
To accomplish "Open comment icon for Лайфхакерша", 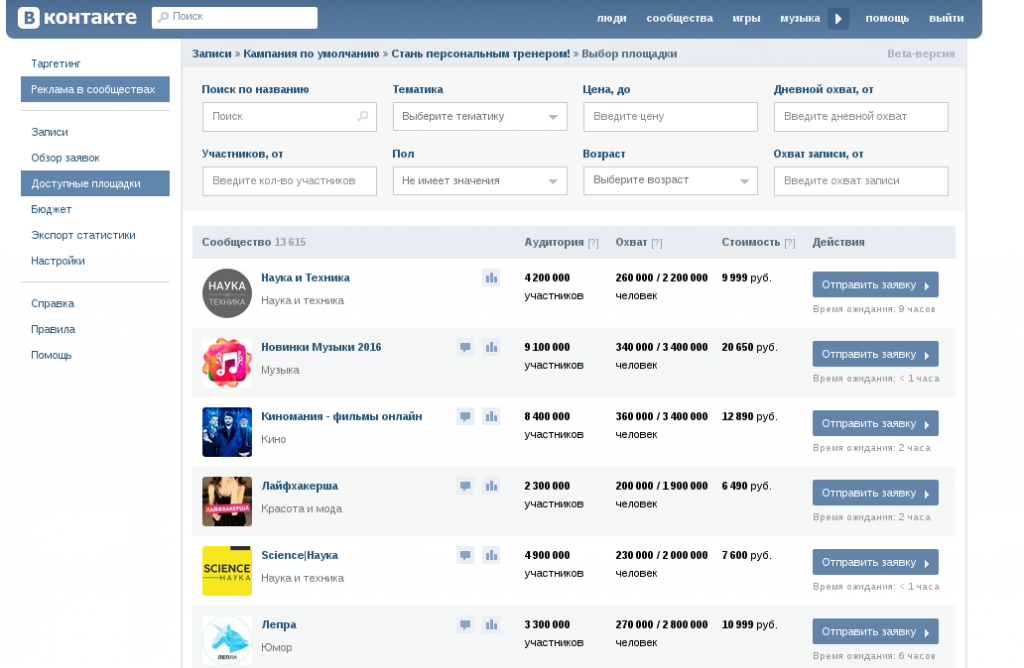I will (x=465, y=486).
